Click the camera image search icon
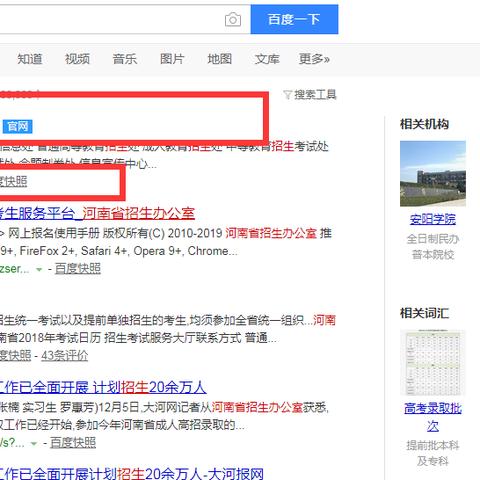 233,20
